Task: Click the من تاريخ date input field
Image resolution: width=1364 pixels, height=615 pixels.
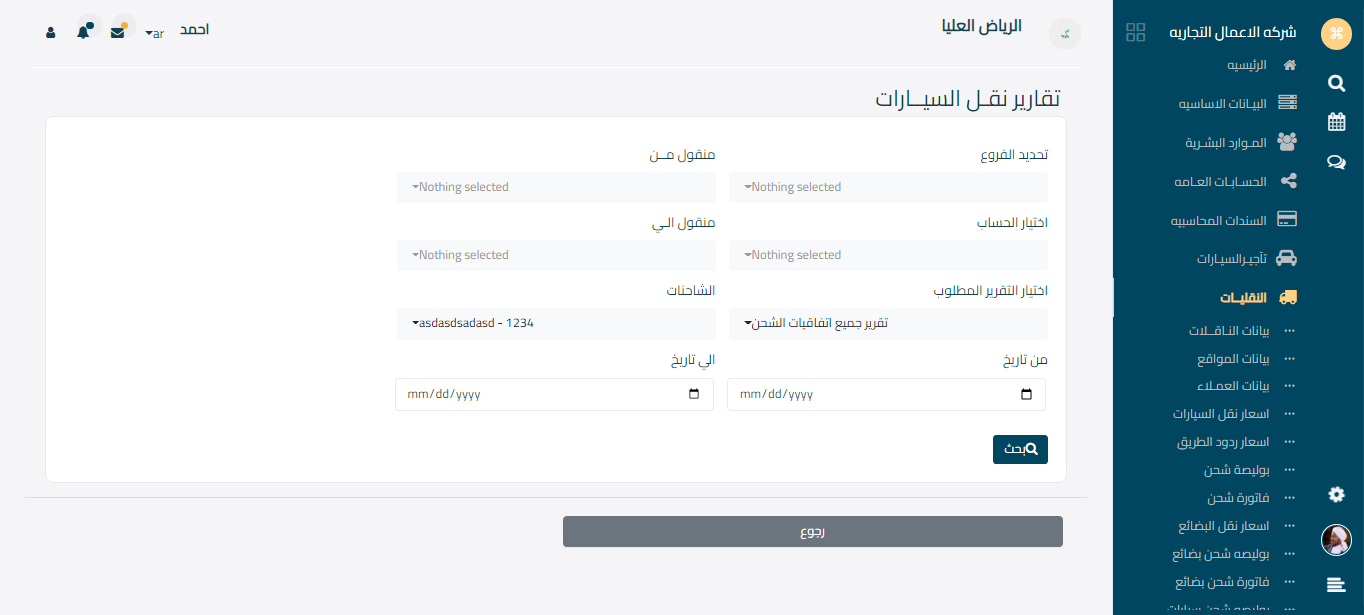Action: [x=886, y=394]
